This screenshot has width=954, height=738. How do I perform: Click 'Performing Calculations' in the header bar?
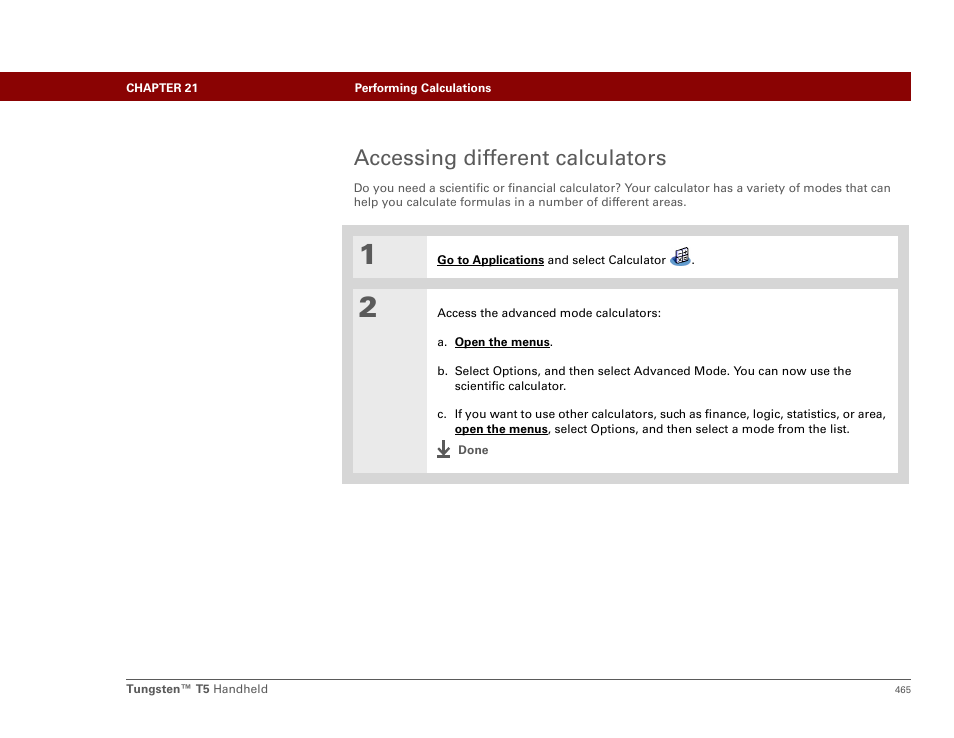423,88
